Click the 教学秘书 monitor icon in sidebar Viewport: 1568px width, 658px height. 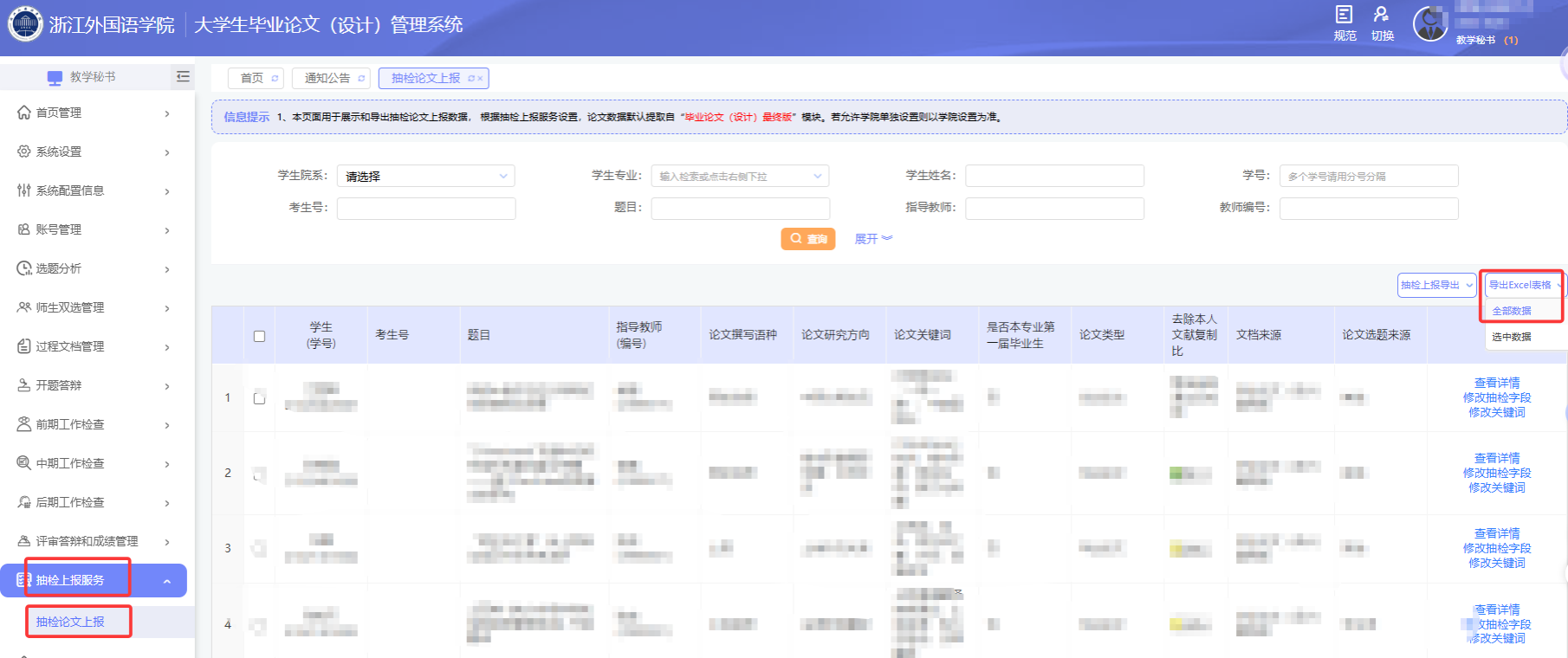tap(55, 78)
